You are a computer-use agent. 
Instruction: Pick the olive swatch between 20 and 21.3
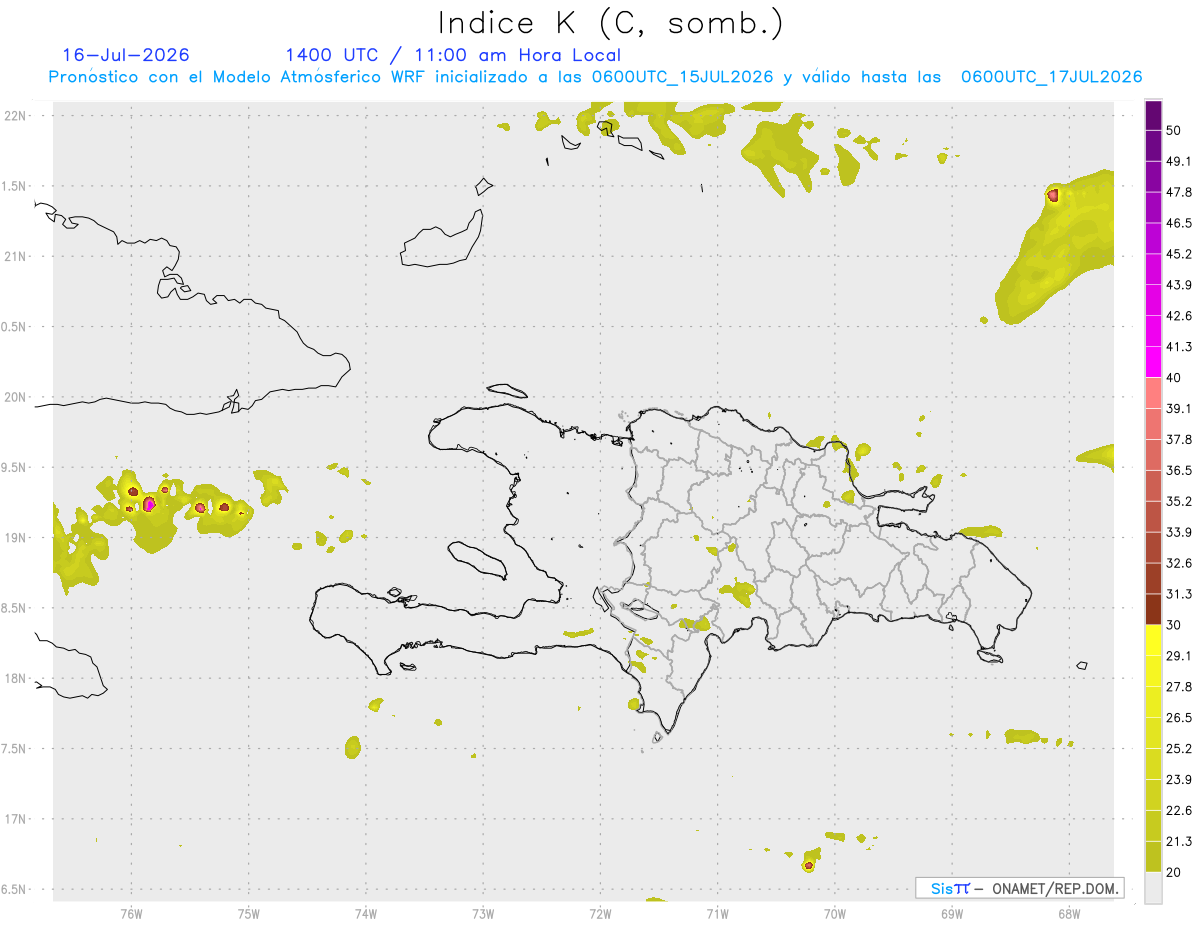1153,857
